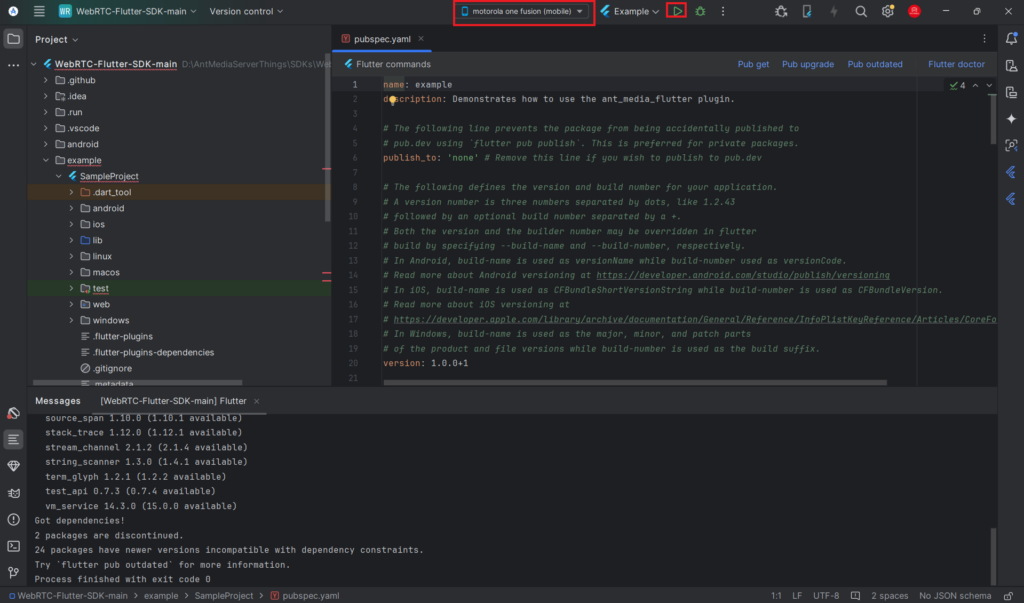The width and height of the screenshot is (1024, 603).
Task: Open the main hamburger menu
Action: (x=39, y=11)
